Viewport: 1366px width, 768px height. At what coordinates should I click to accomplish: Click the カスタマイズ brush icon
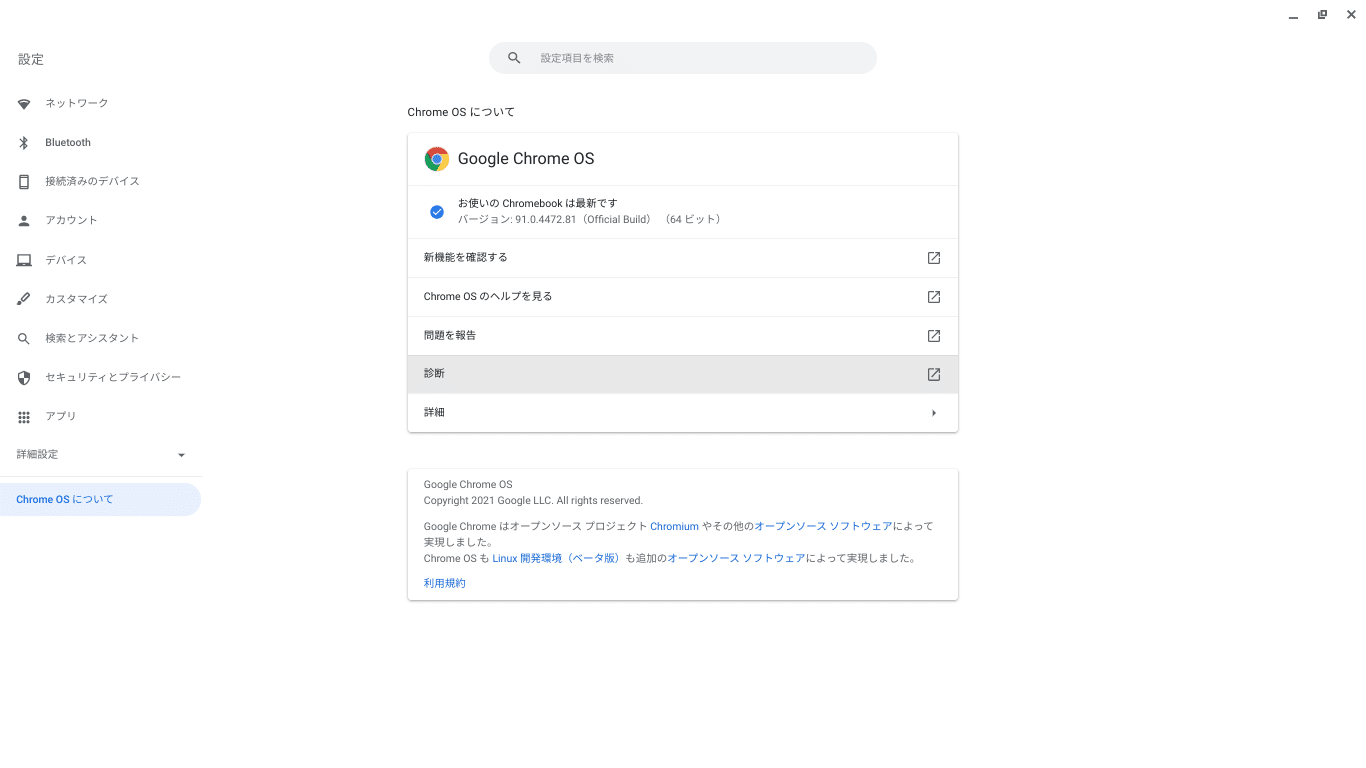(x=24, y=299)
